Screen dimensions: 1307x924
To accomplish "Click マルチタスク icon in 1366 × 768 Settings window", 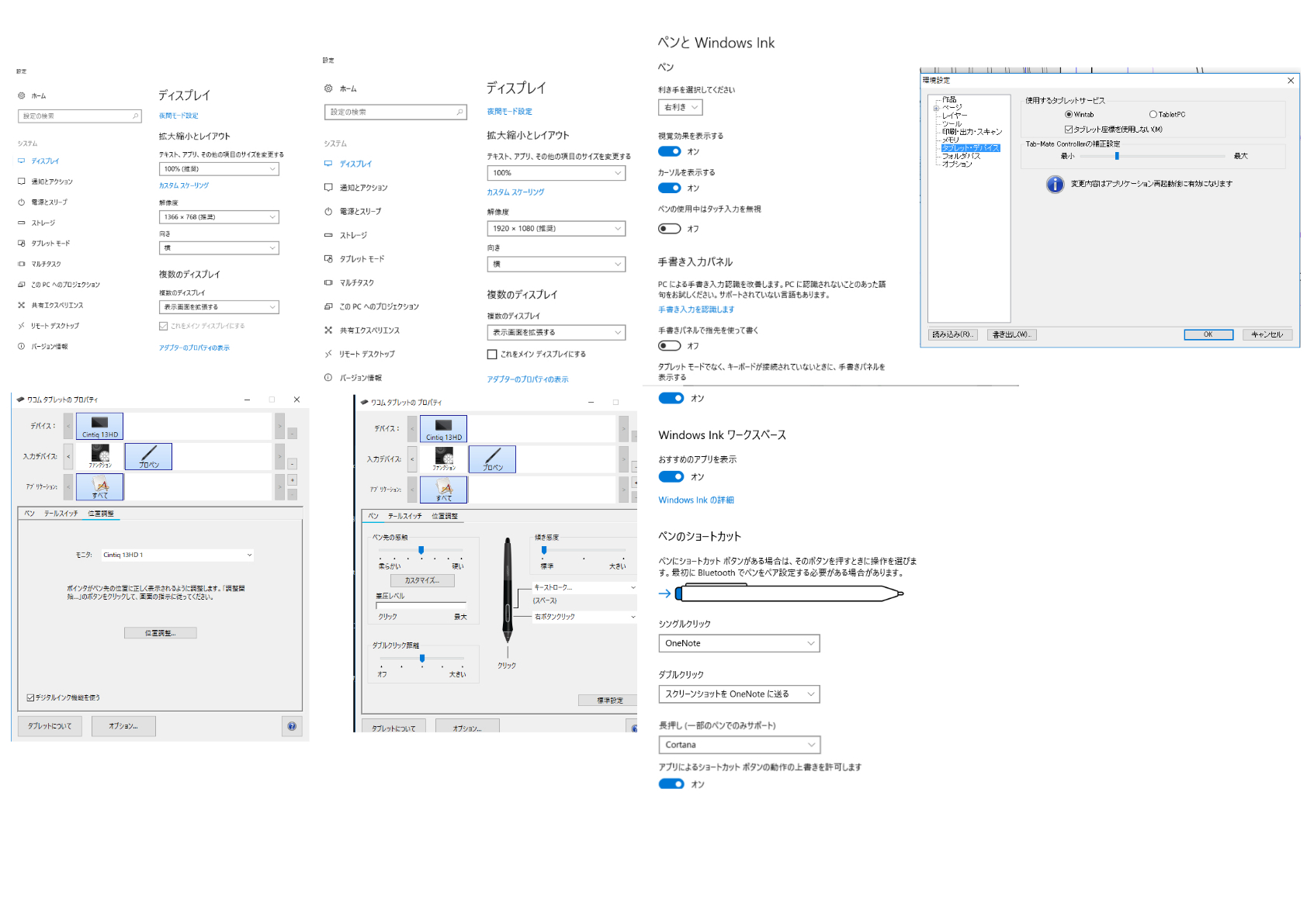I will pyautogui.click(x=22, y=264).
